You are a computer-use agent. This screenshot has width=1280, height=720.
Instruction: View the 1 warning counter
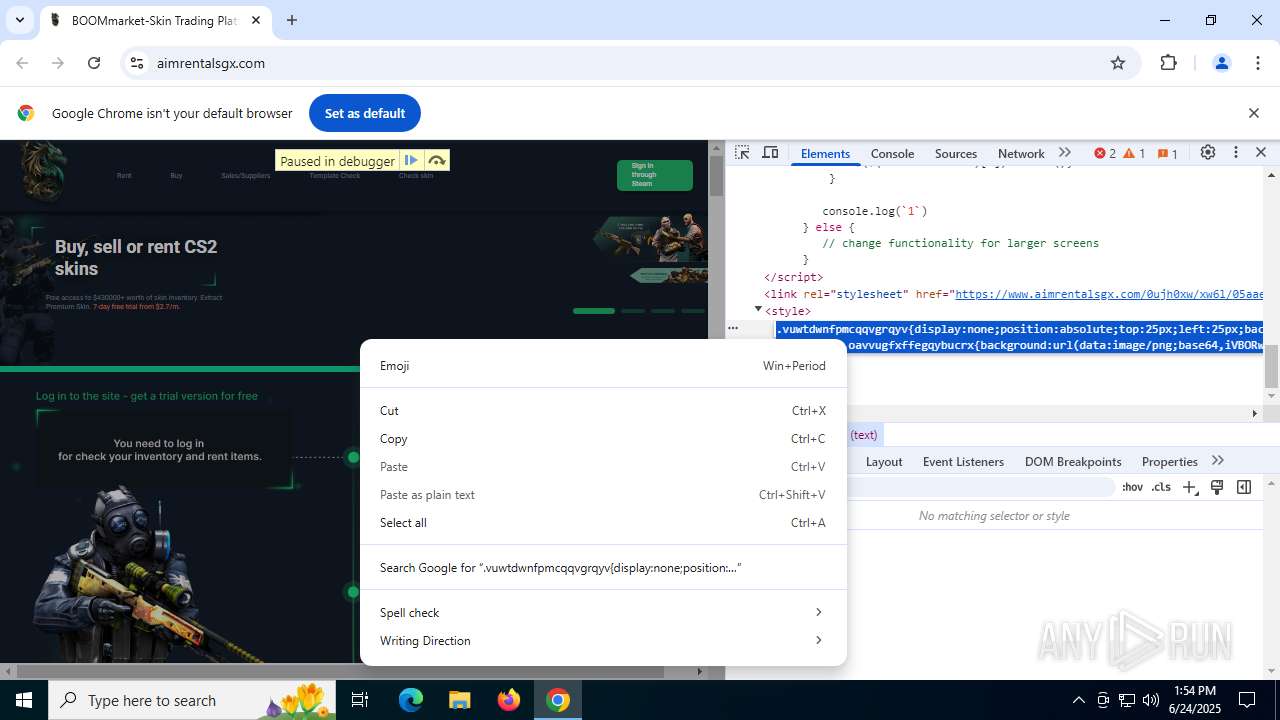tap(1134, 153)
